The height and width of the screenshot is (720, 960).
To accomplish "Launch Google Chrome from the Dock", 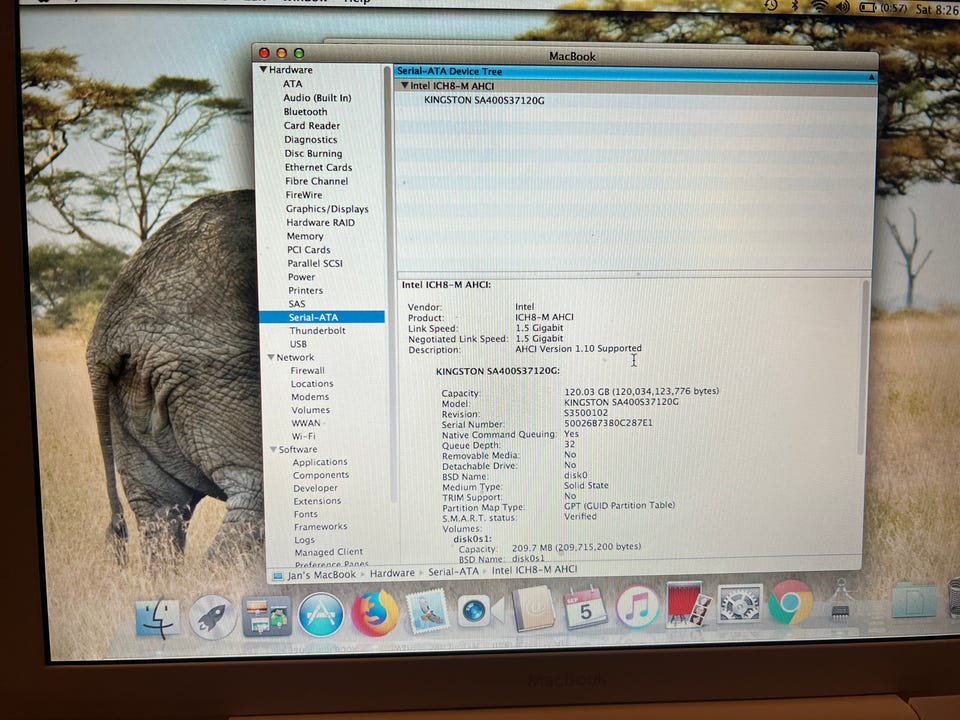I will click(790, 602).
